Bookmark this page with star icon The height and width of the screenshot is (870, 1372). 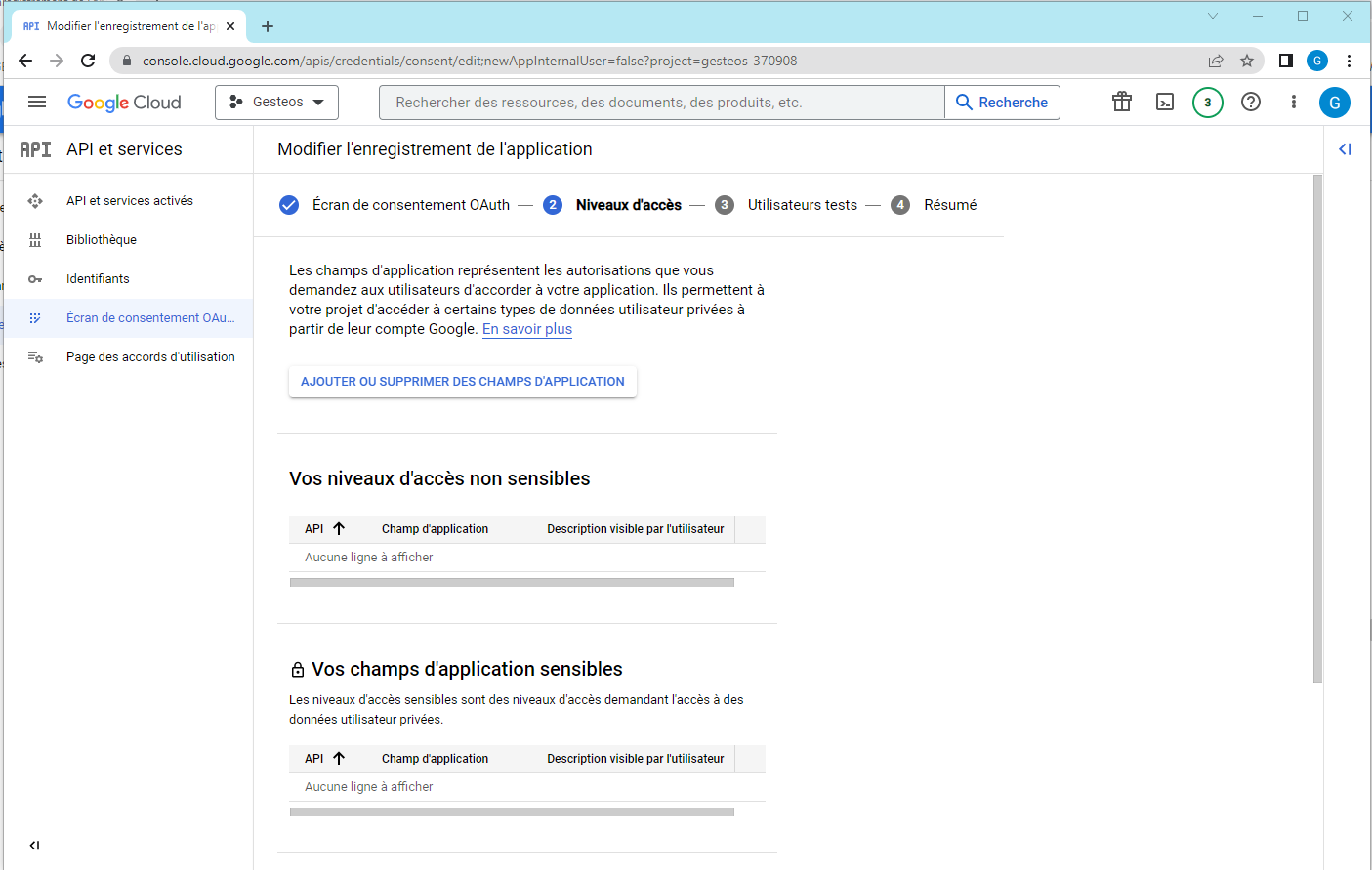click(1247, 61)
